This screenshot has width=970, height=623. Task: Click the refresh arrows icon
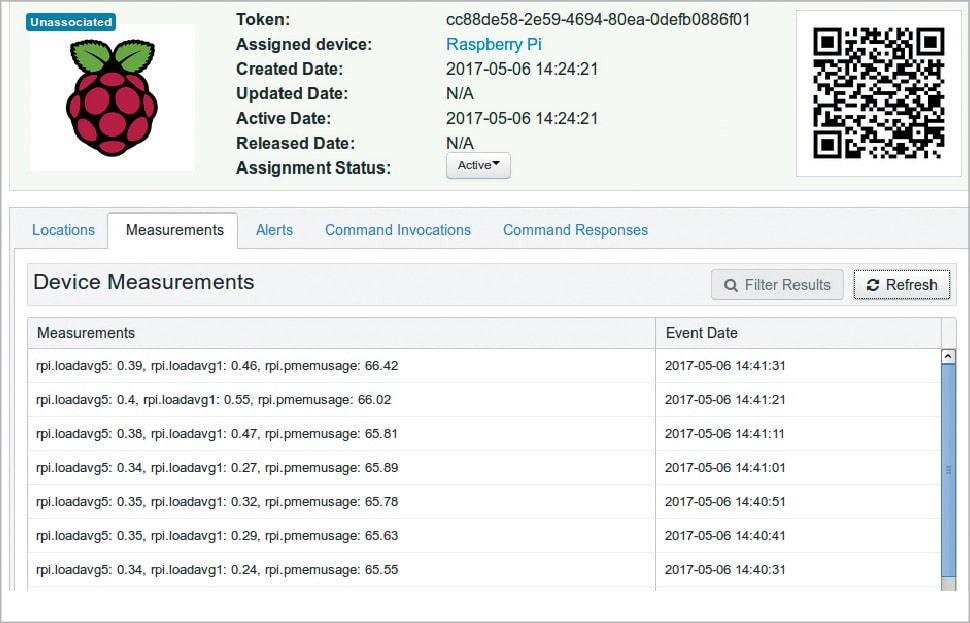(873, 285)
